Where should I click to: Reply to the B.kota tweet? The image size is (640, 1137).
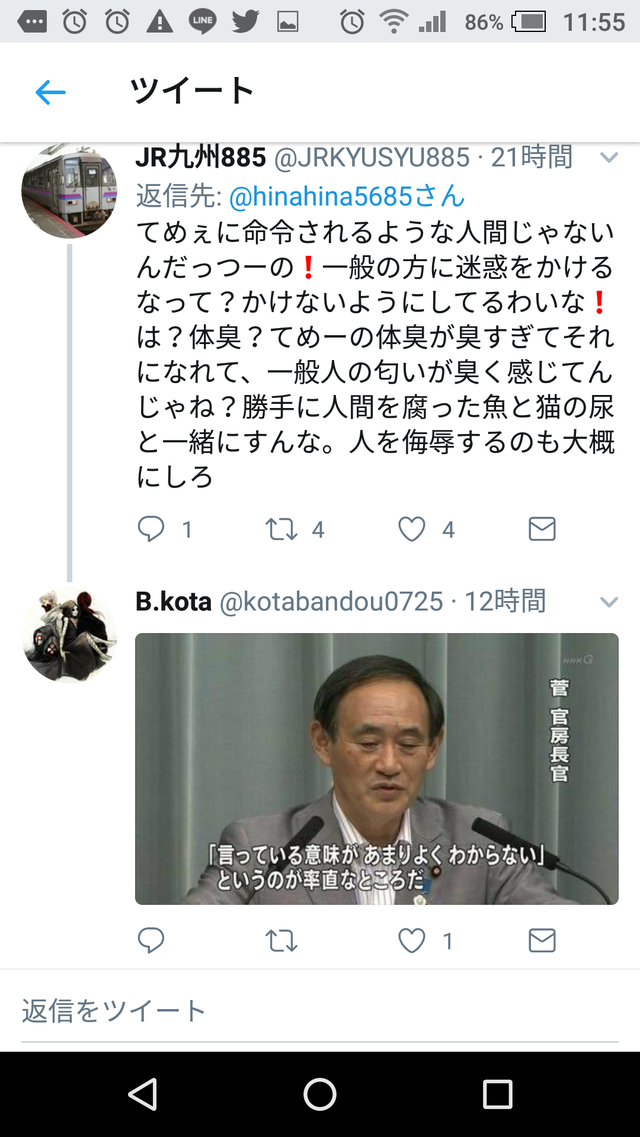point(151,940)
